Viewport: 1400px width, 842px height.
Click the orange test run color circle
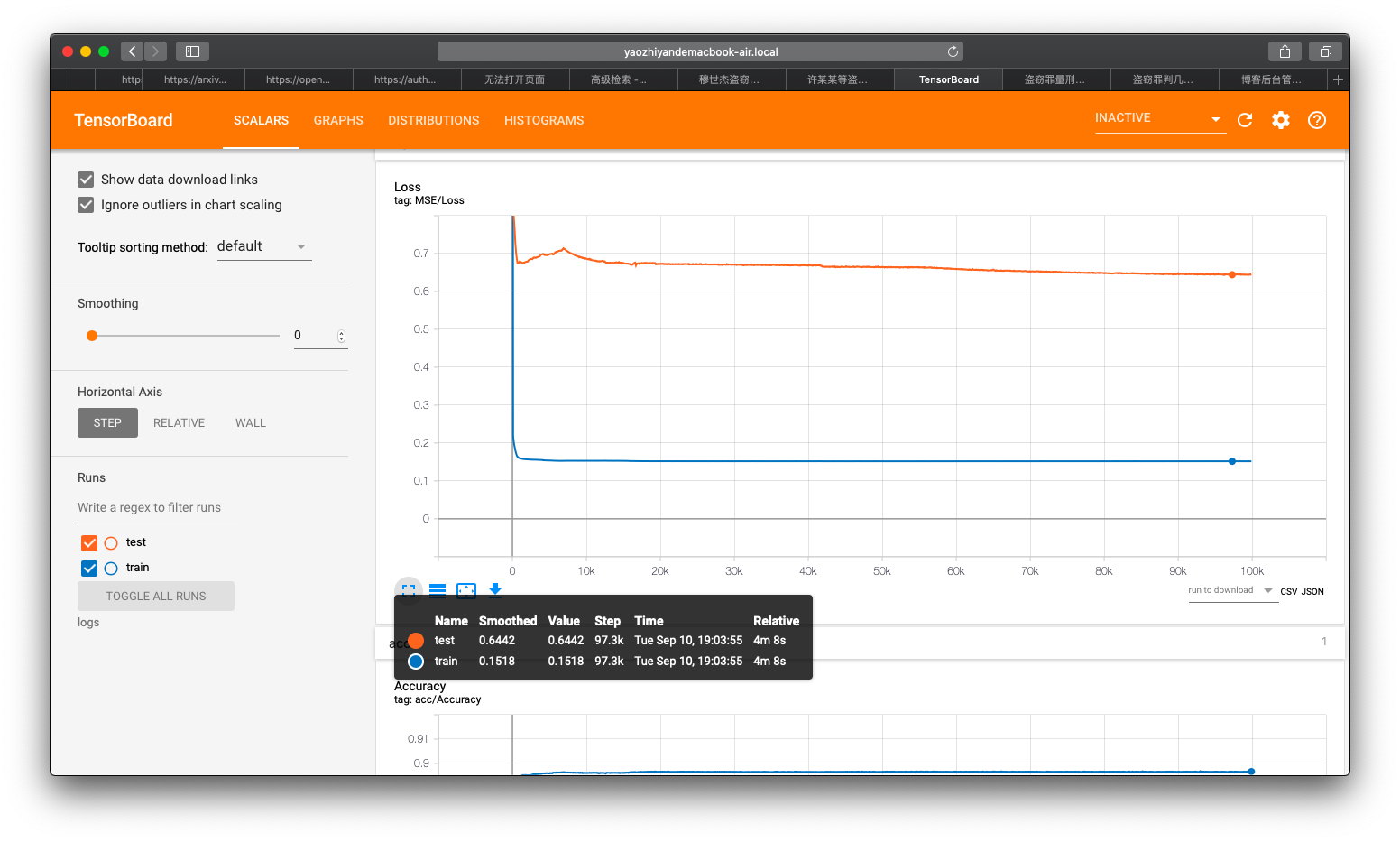pos(111,543)
